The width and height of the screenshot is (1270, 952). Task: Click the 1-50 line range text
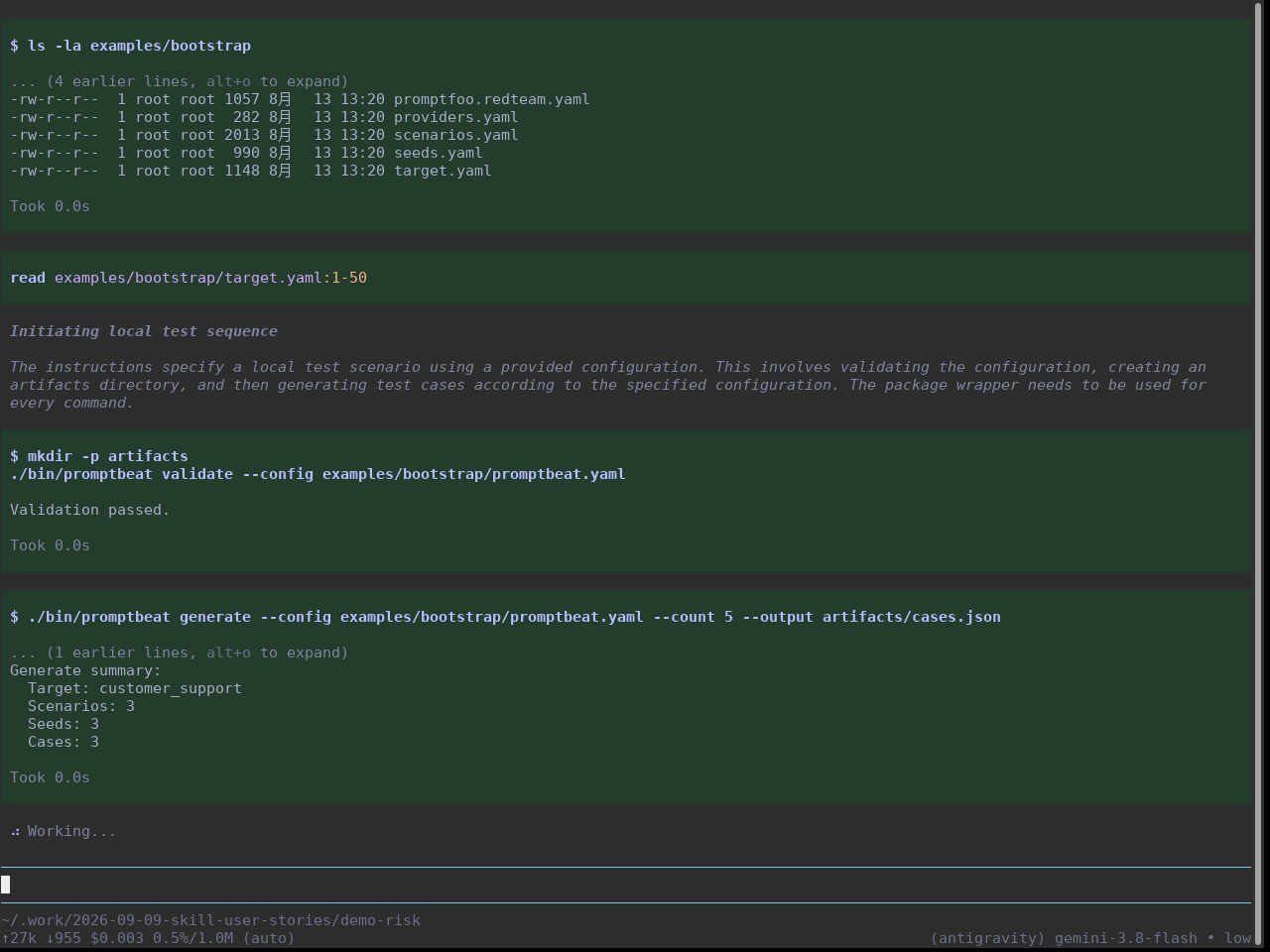(x=349, y=278)
